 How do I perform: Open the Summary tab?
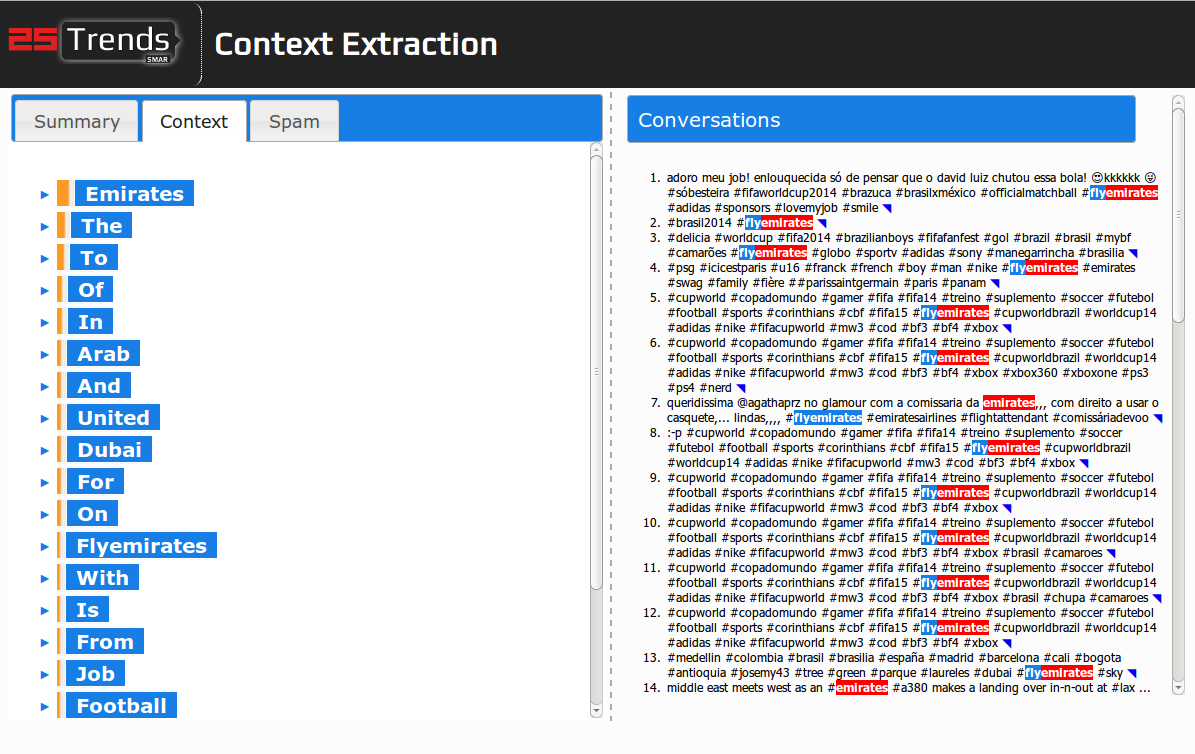pyautogui.click(x=76, y=121)
